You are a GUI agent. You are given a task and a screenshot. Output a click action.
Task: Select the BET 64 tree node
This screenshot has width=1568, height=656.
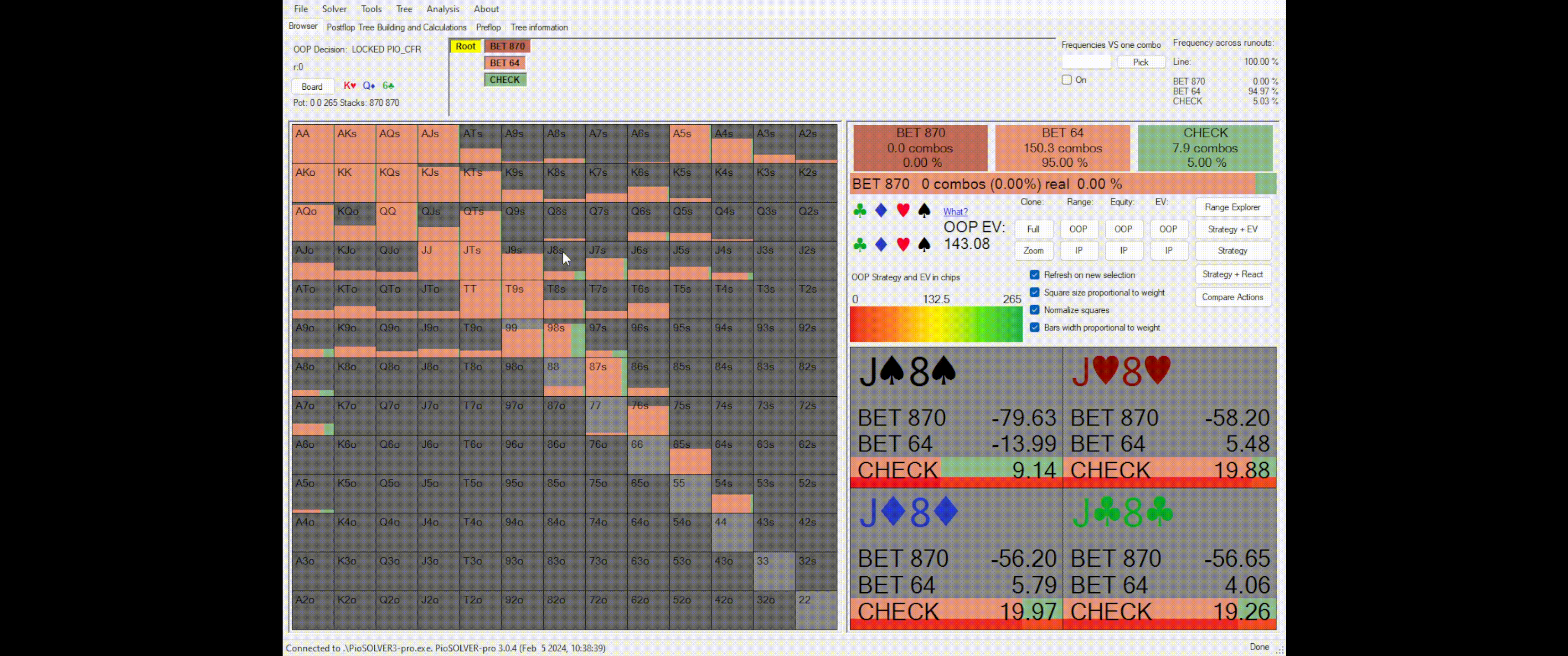505,63
